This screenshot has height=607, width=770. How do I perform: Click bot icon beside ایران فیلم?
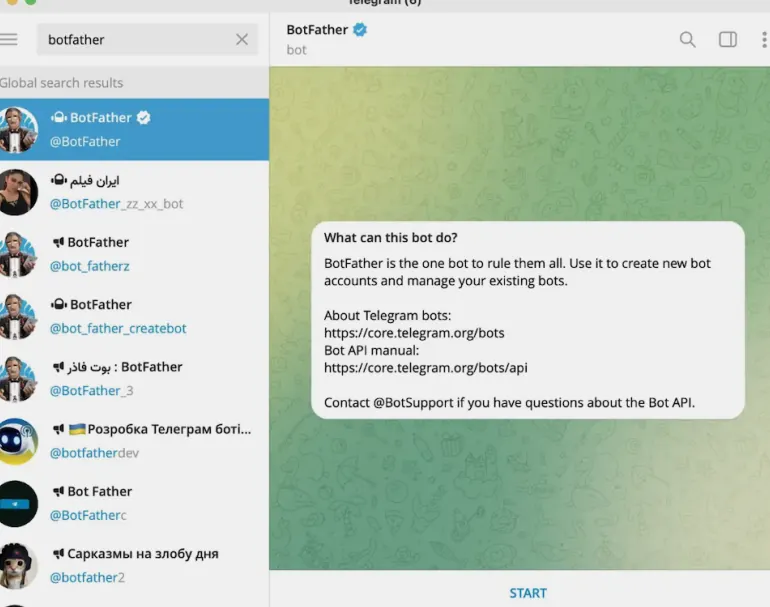coord(58,180)
